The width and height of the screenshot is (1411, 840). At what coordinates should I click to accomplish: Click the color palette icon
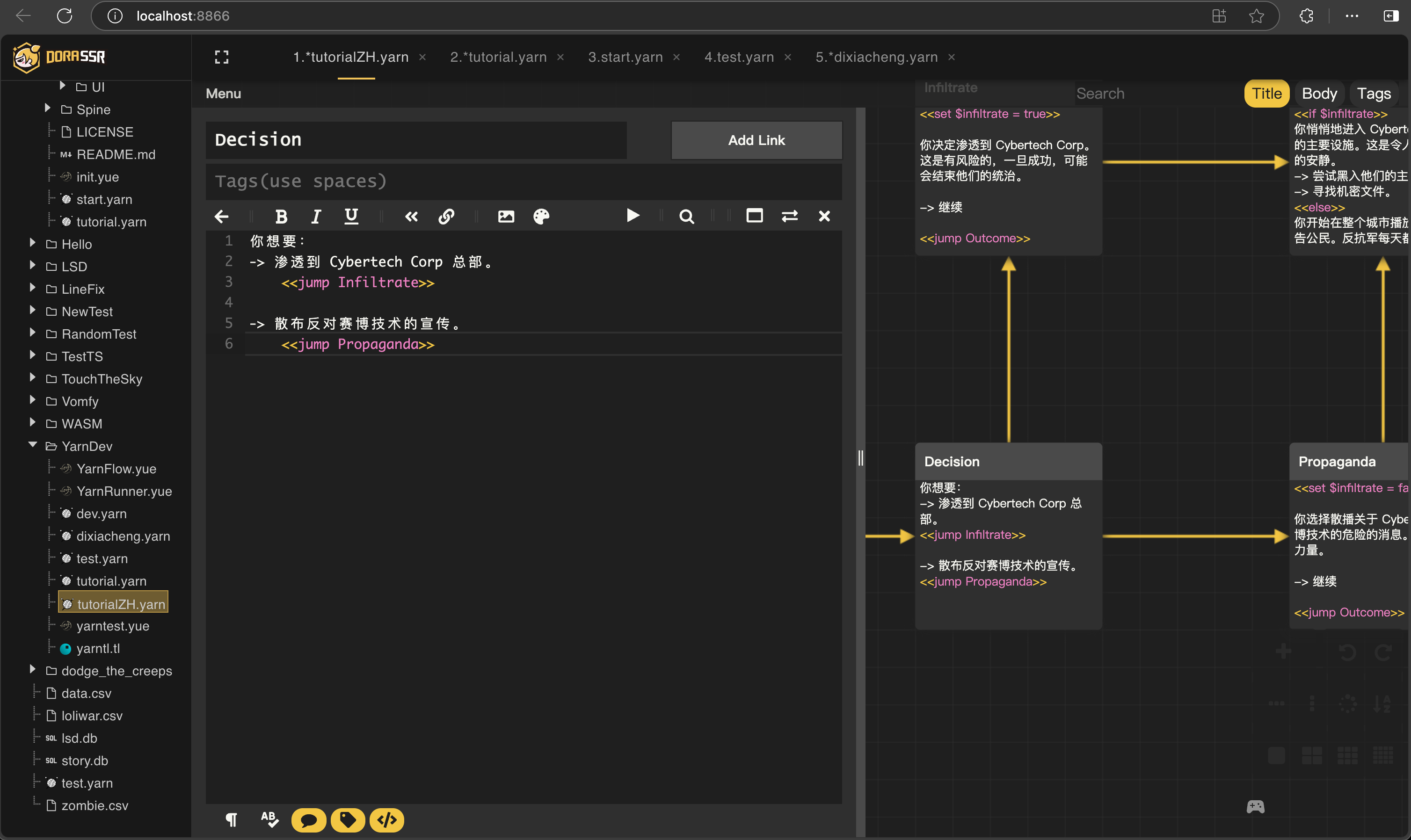pyautogui.click(x=541, y=216)
